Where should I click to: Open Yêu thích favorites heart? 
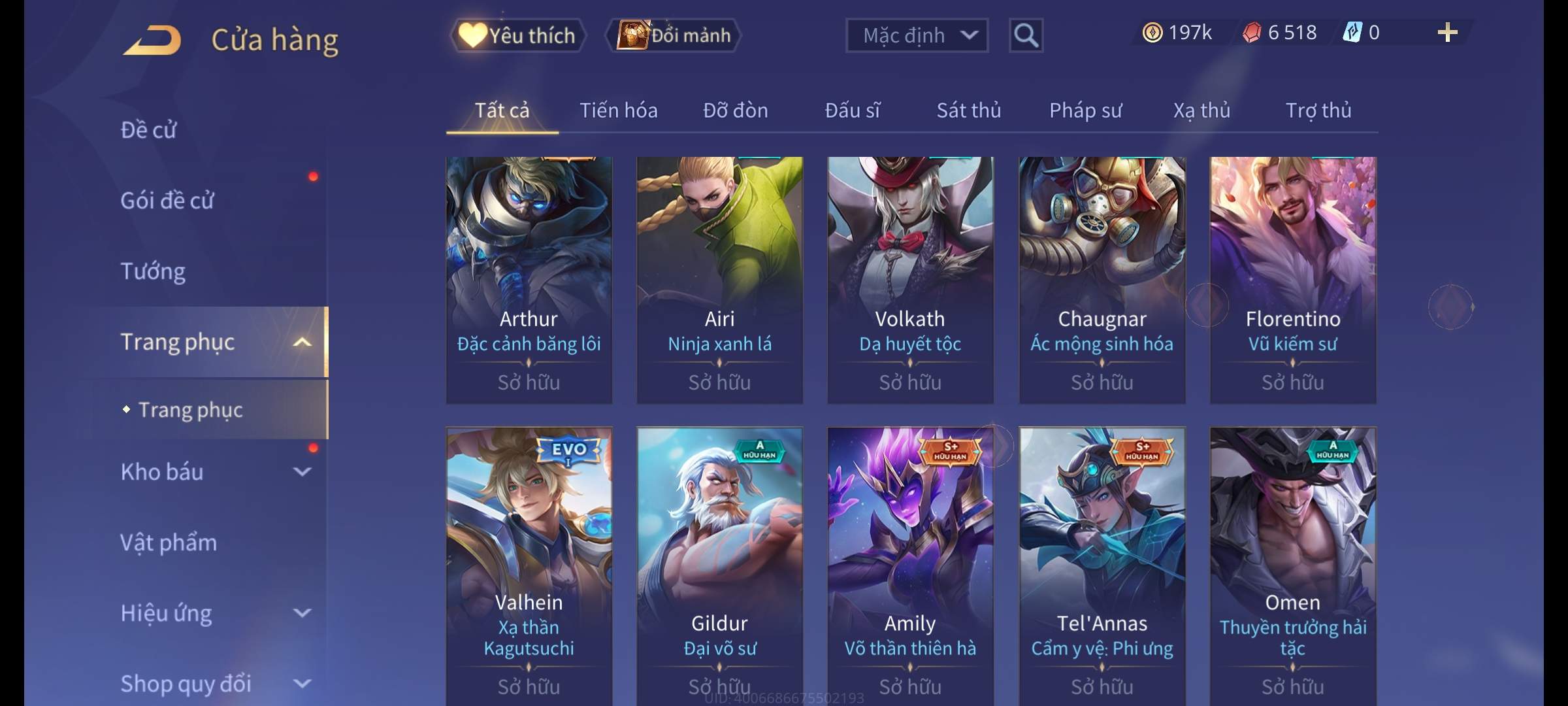[x=518, y=35]
